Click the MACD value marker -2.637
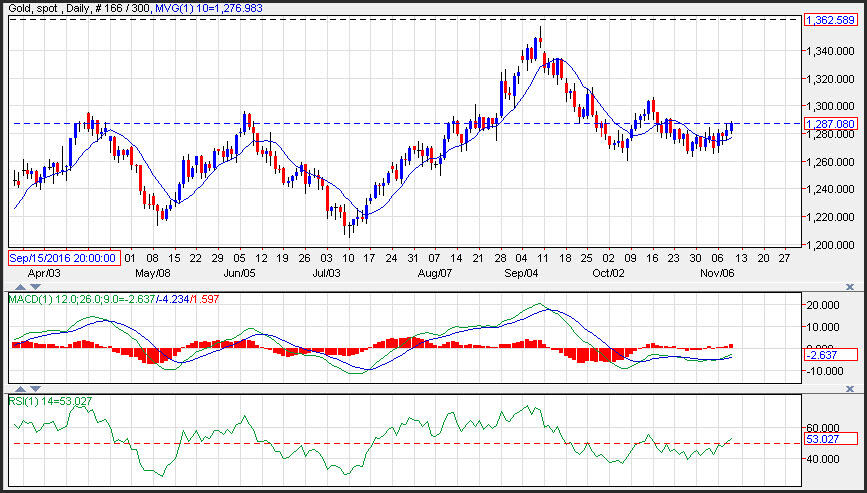Image resolution: width=867 pixels, height=493 pixels. tap(830, 355)
